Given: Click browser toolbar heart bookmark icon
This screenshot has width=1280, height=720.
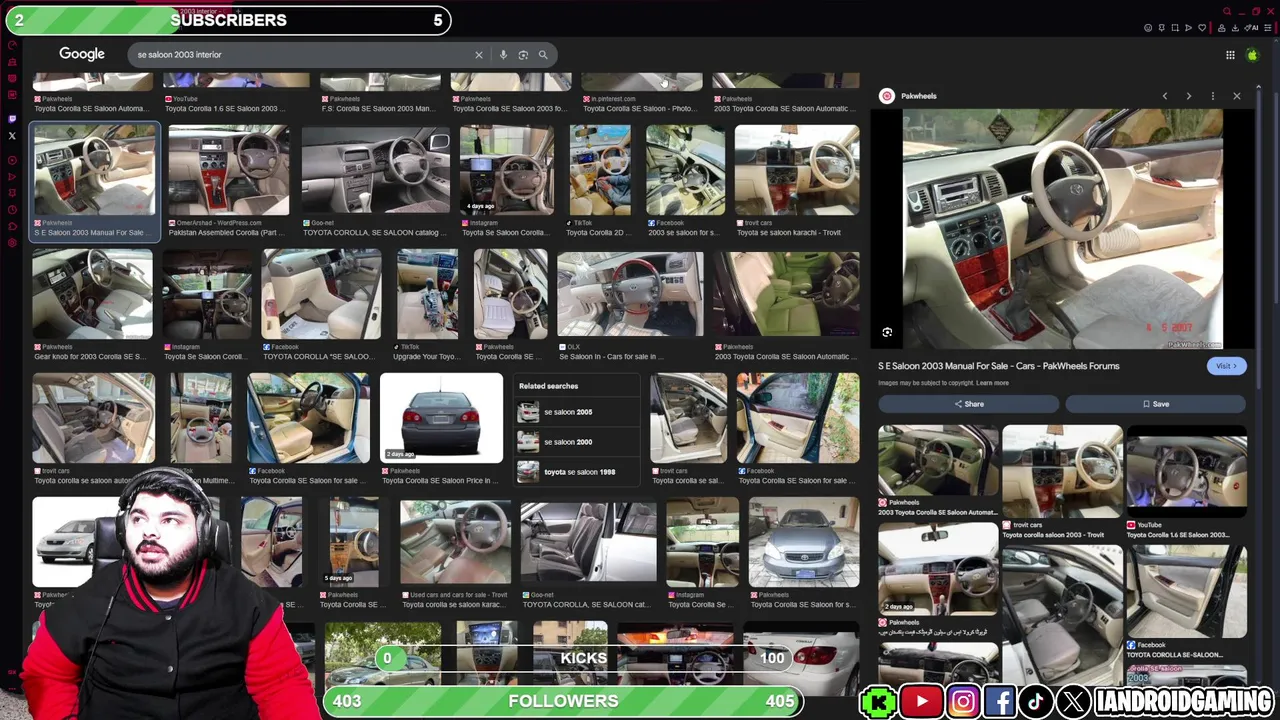Looking at the screenshot, I should pos(1202,28).
